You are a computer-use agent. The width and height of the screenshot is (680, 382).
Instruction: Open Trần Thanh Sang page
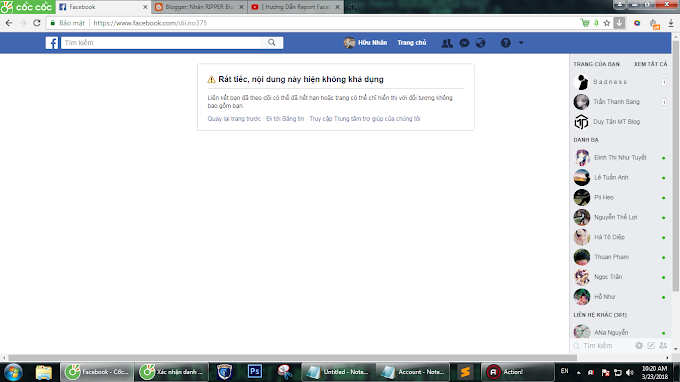[x=620, y=102]
